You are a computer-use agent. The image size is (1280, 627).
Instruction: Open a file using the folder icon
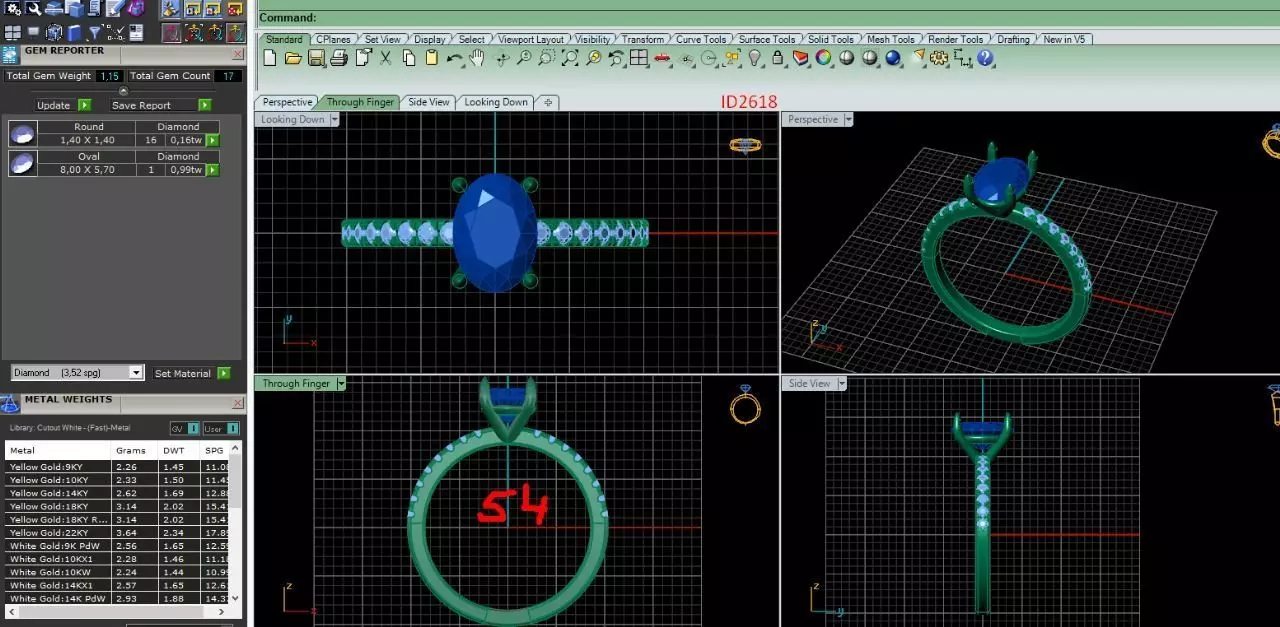[293, 59]
